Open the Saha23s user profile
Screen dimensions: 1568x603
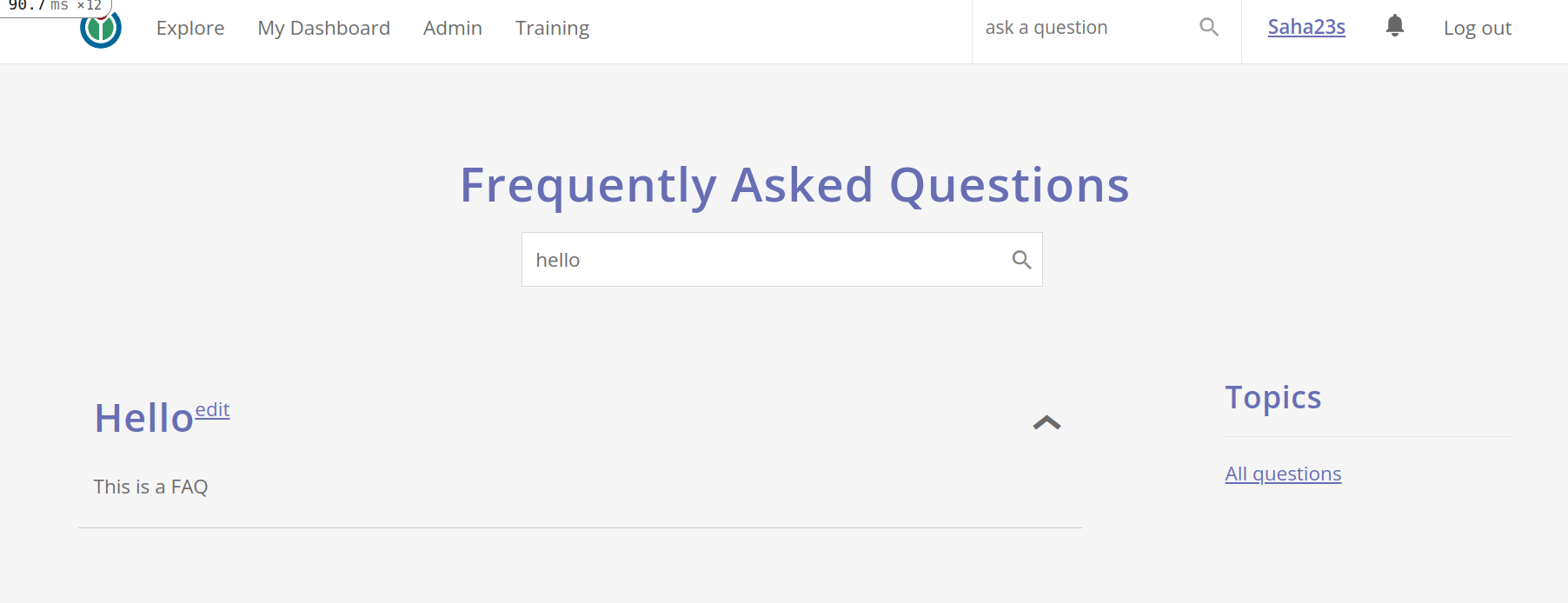pos(1306,27)
